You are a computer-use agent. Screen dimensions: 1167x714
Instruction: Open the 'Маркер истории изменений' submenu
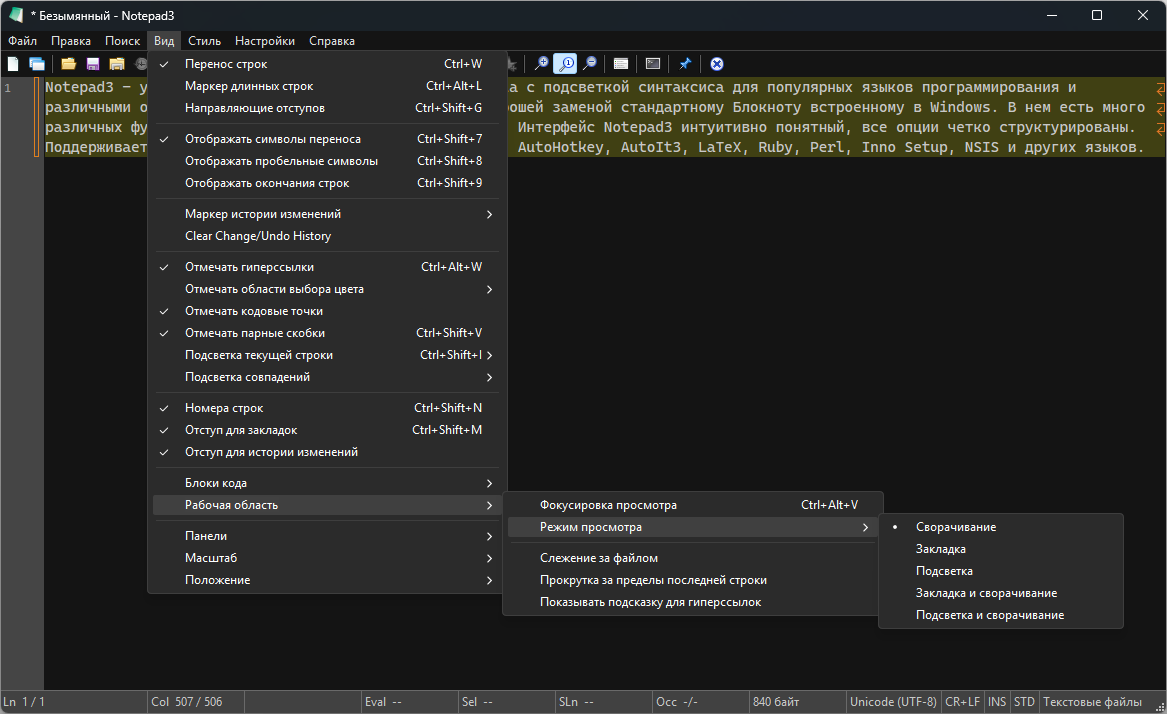[263, 214]
